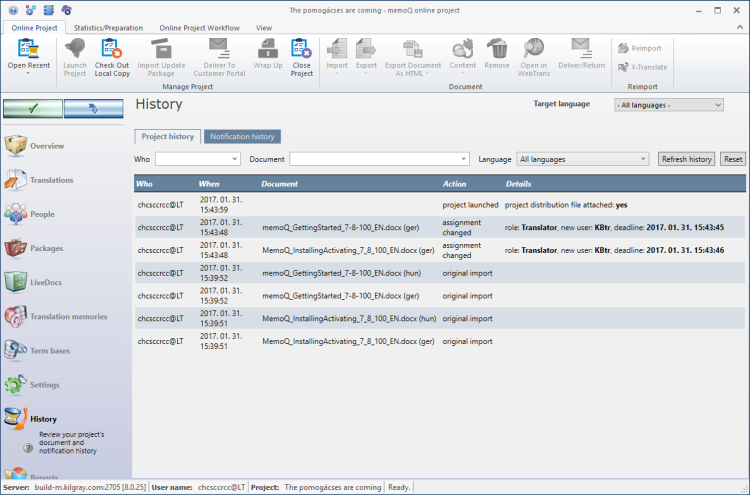The height and width of the screenshot is (495, 750).
Task: Click the Refresh history button
Action: point(686,159)
